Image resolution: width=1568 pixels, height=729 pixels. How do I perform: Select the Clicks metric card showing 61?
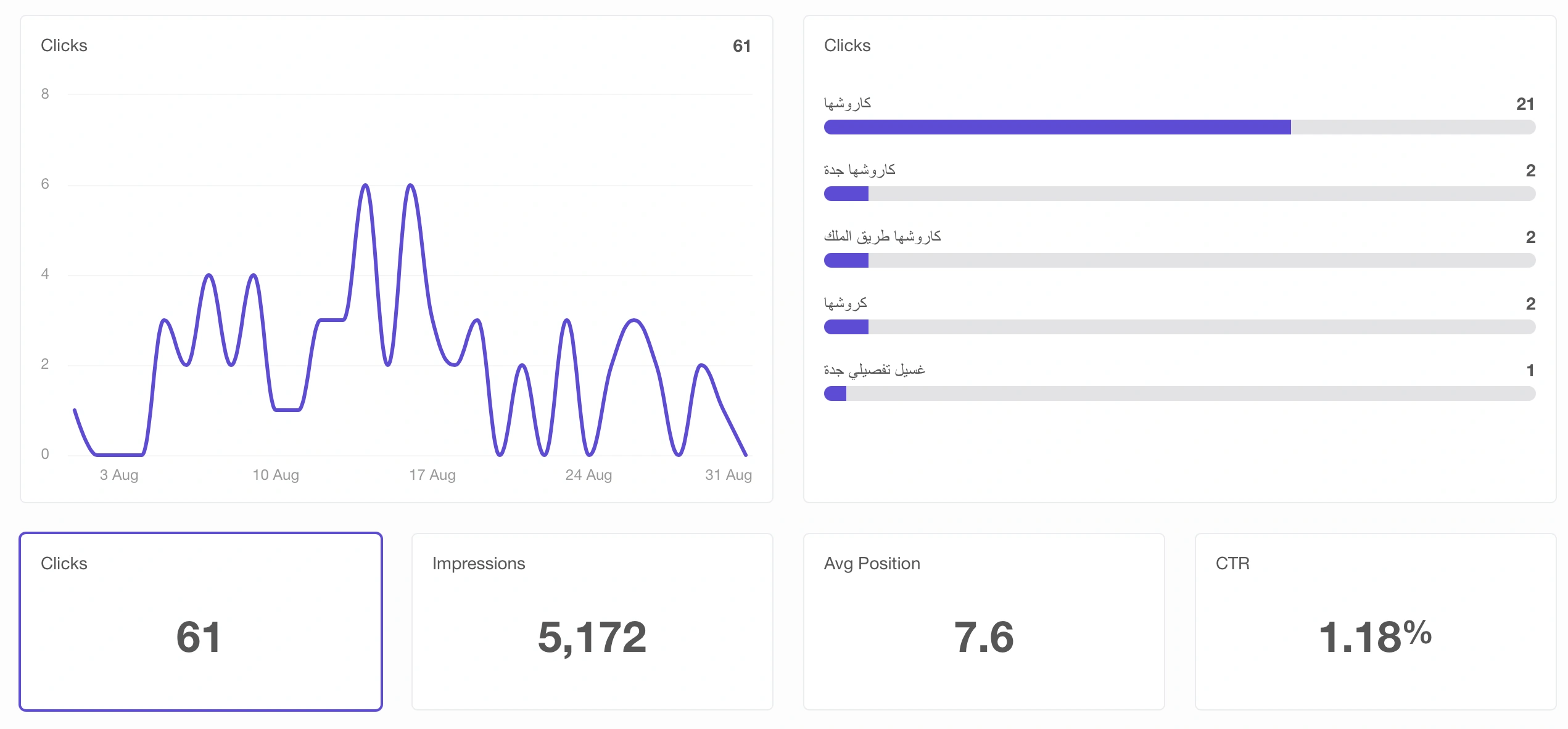pos(200,621)
